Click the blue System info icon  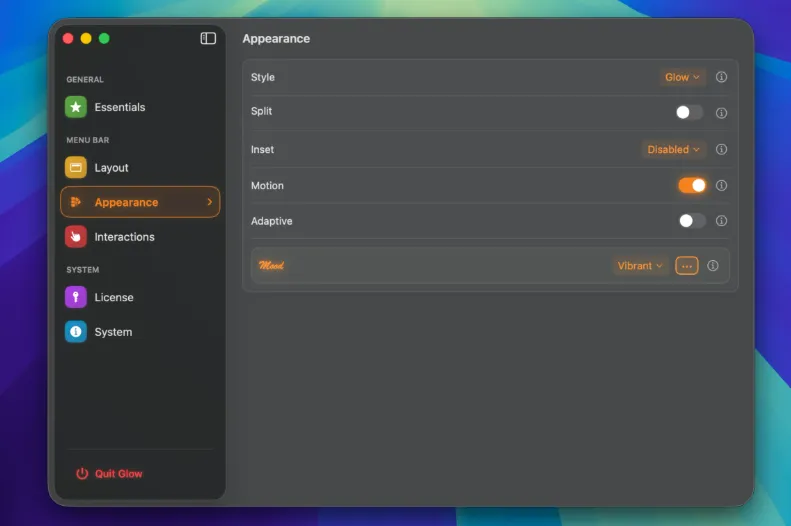pos(76,332)
